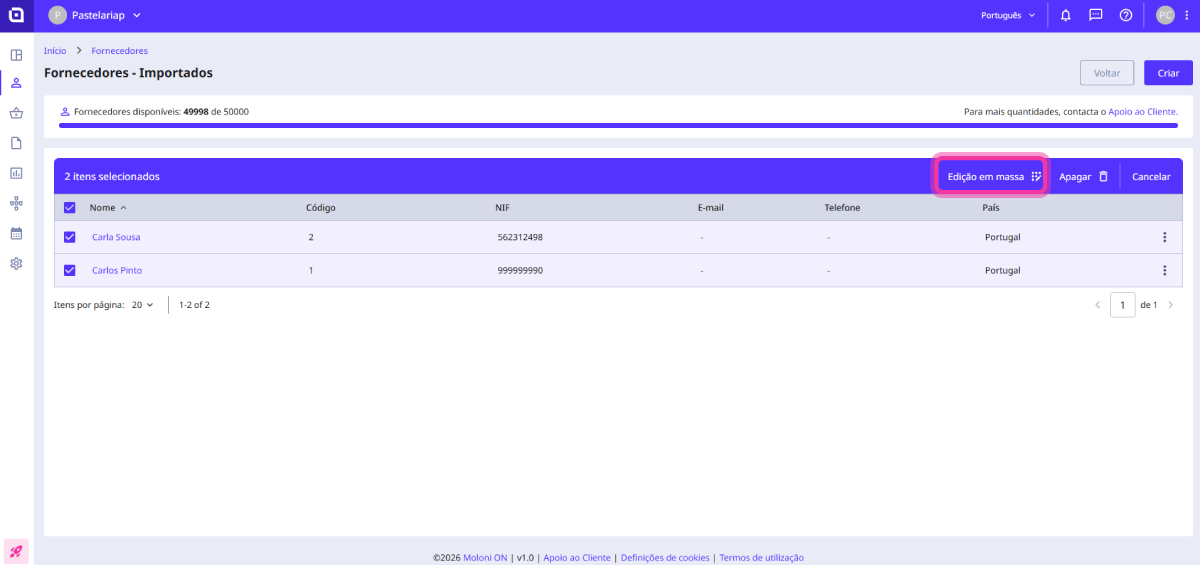Click the rocket icon at bottom left
Viewport: 1200px width, 565px height.
click(x=16, y=550)
